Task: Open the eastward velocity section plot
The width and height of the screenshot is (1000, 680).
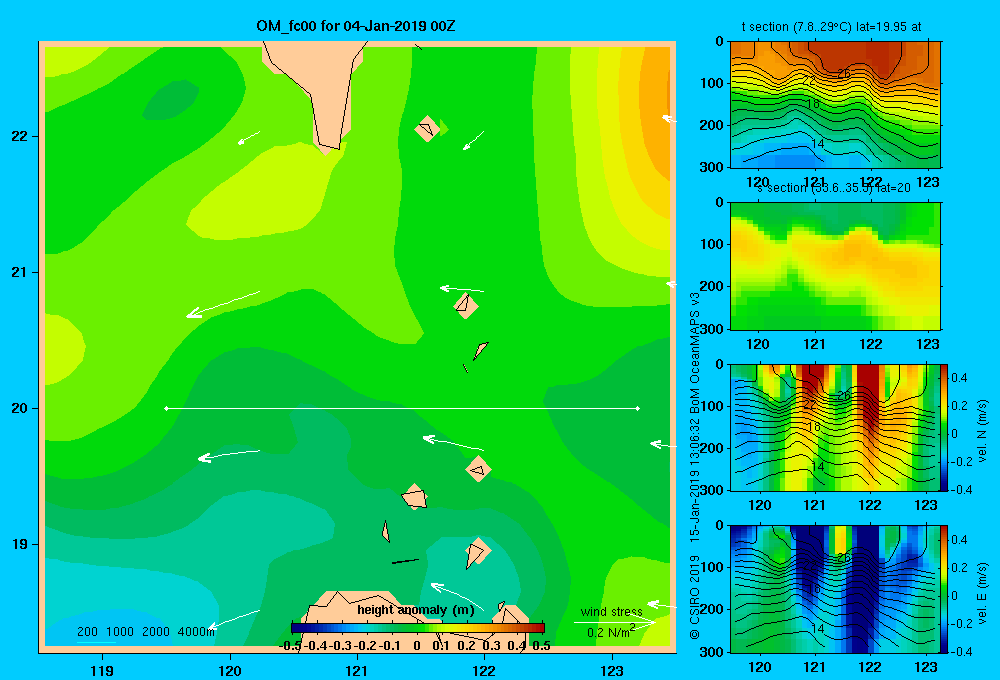Action: [x=835, y=589]
